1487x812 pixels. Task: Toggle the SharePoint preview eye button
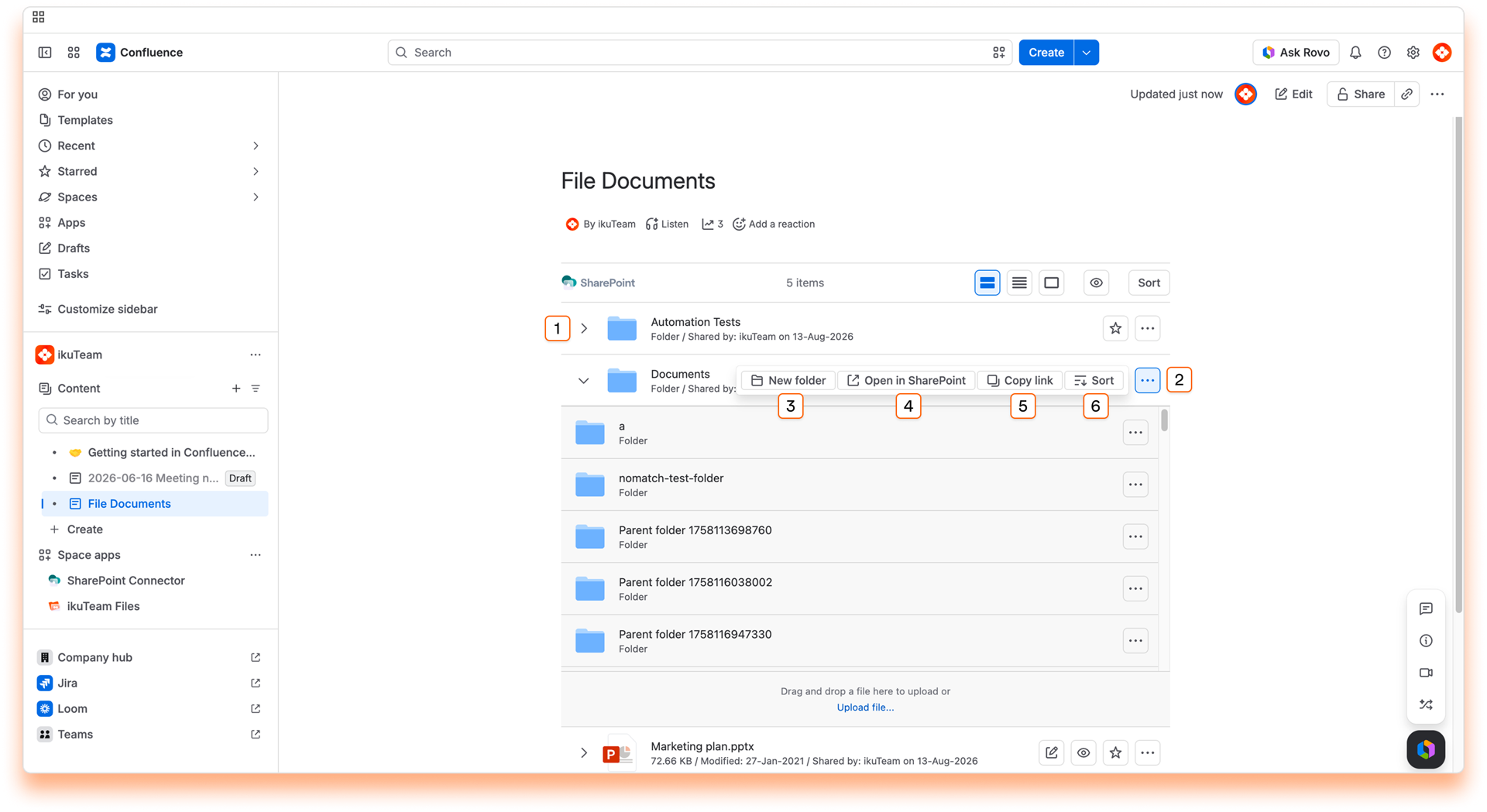[x=1096, y=283]
